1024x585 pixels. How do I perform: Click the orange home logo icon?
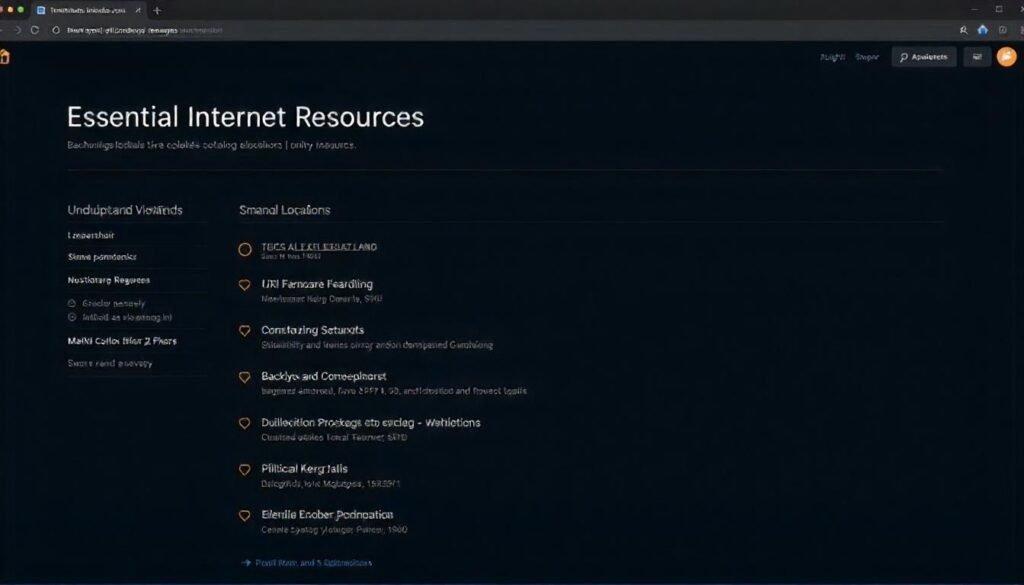(x=4, y=57)
